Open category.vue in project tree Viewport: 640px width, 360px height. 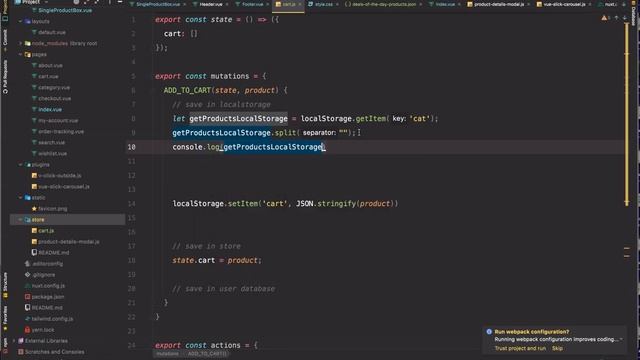point(54,87)
